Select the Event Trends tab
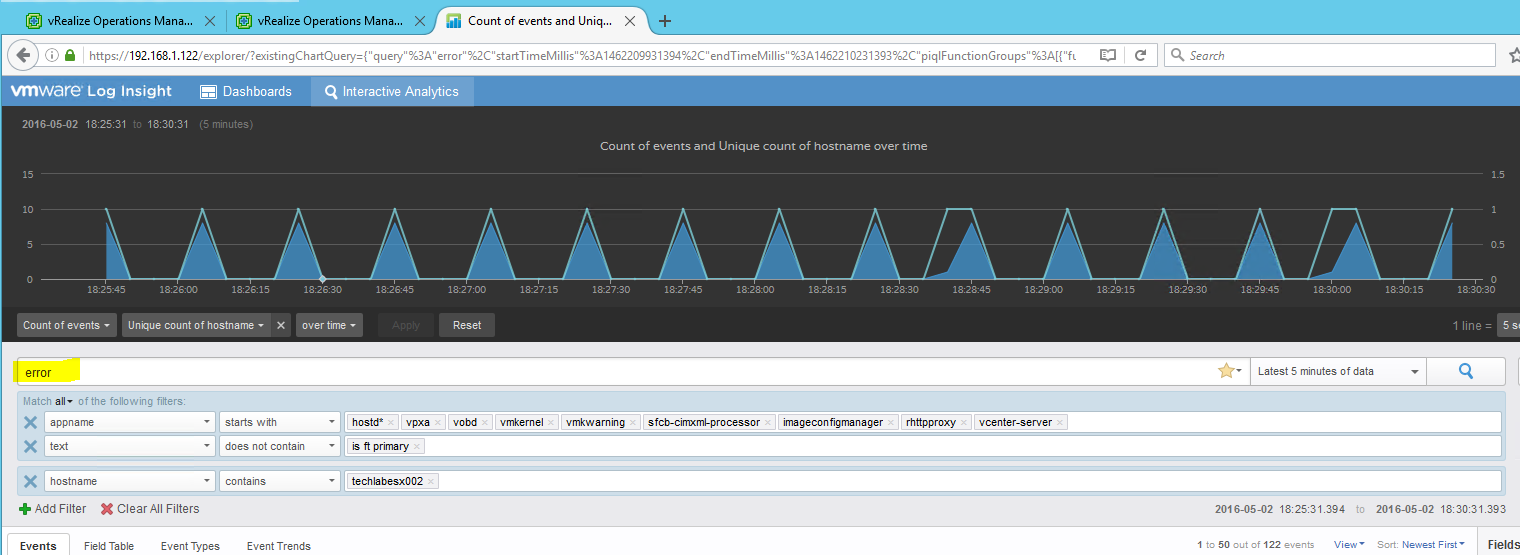The image size is (1520, 555). click(279, 546)
